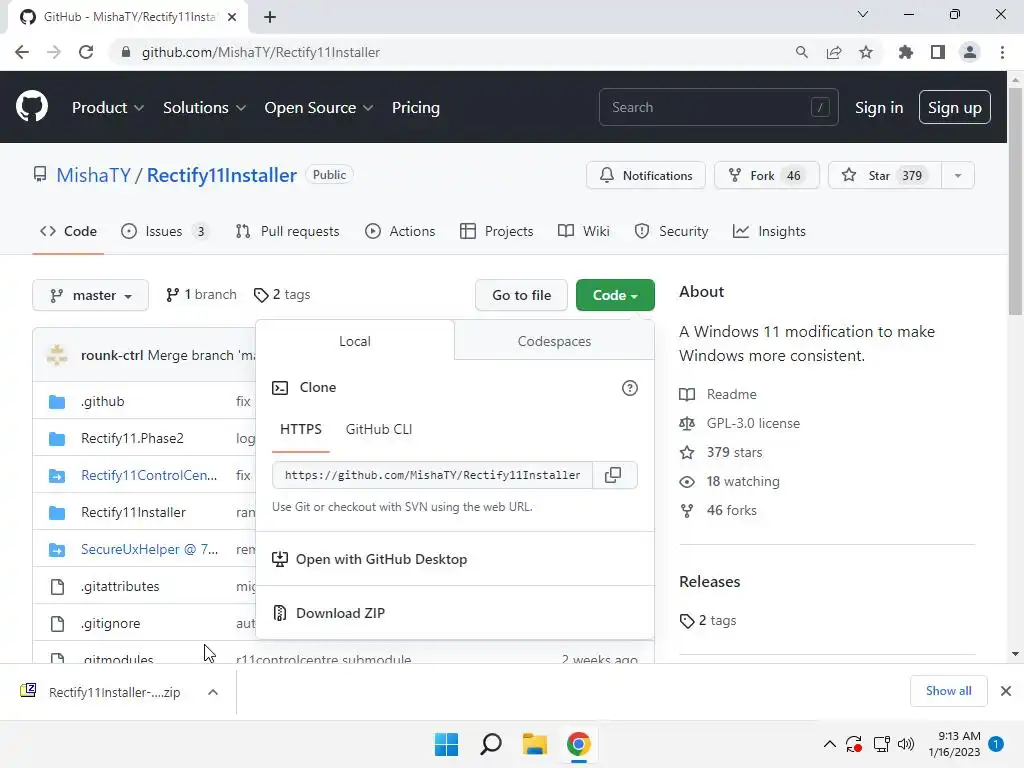This screenshot has width=1024, height=768.
Task: Open Chrome extensions puzzle icon
Action: pyautogui.click(x=906, y=52)
